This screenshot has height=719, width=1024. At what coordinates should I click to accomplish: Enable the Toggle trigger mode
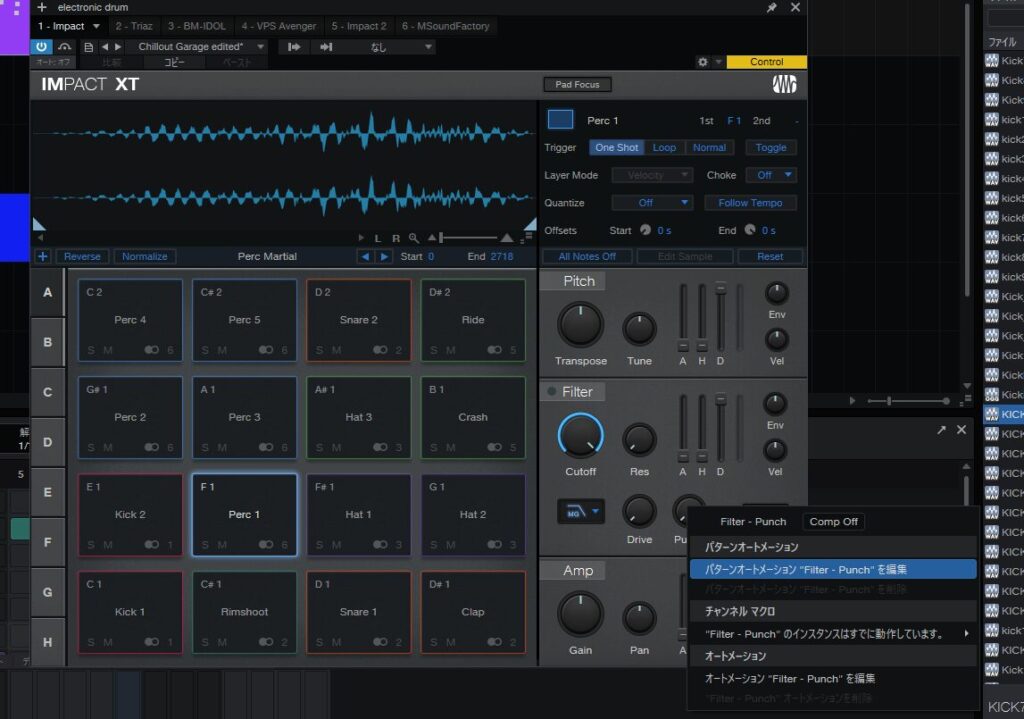(x=771, y=148)
